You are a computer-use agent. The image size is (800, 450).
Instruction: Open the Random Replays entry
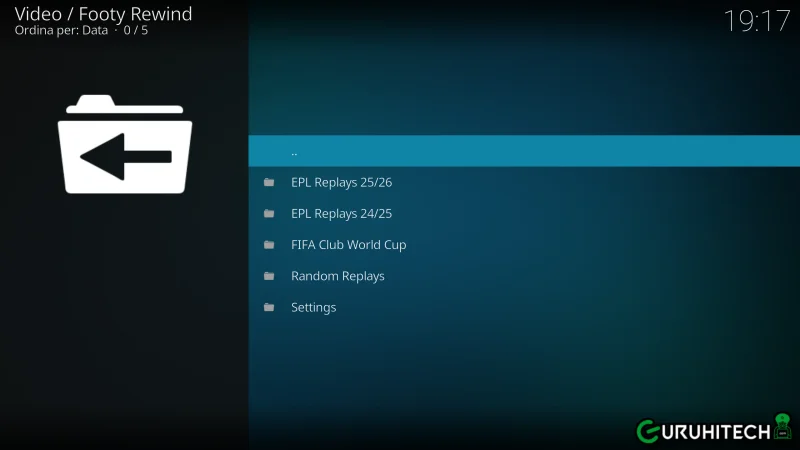coord(524,276)
